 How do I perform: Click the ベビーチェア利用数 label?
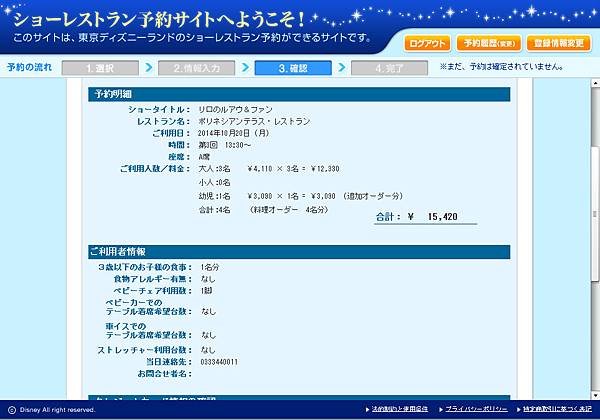click(x=153, y=291)
